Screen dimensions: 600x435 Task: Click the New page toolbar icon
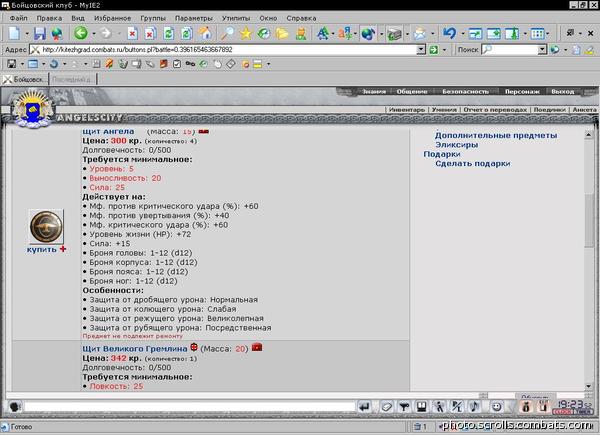tap(15, 34)
